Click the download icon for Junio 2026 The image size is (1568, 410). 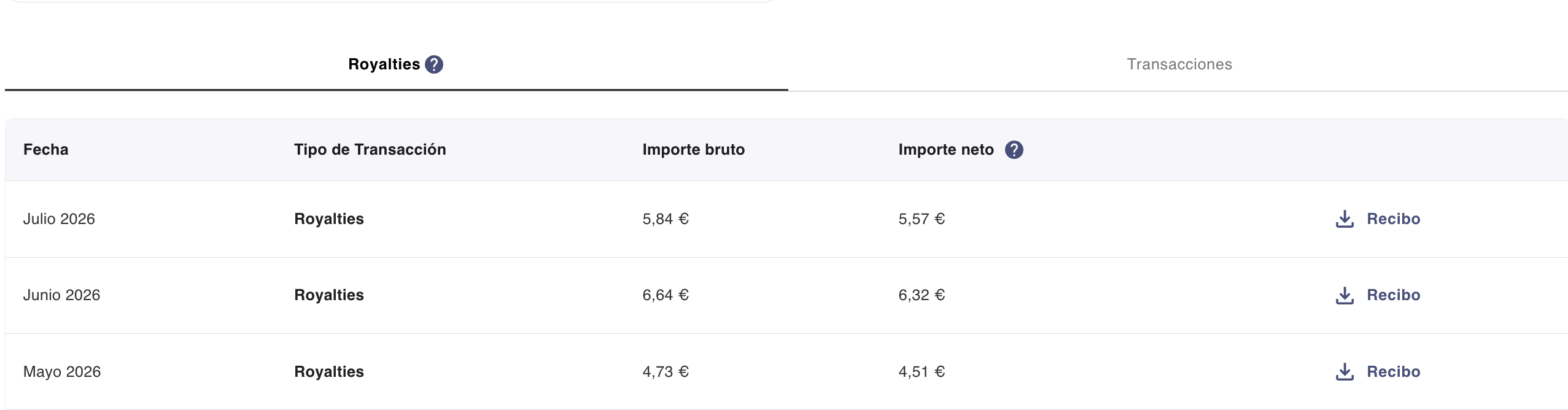pos(1345,295)
